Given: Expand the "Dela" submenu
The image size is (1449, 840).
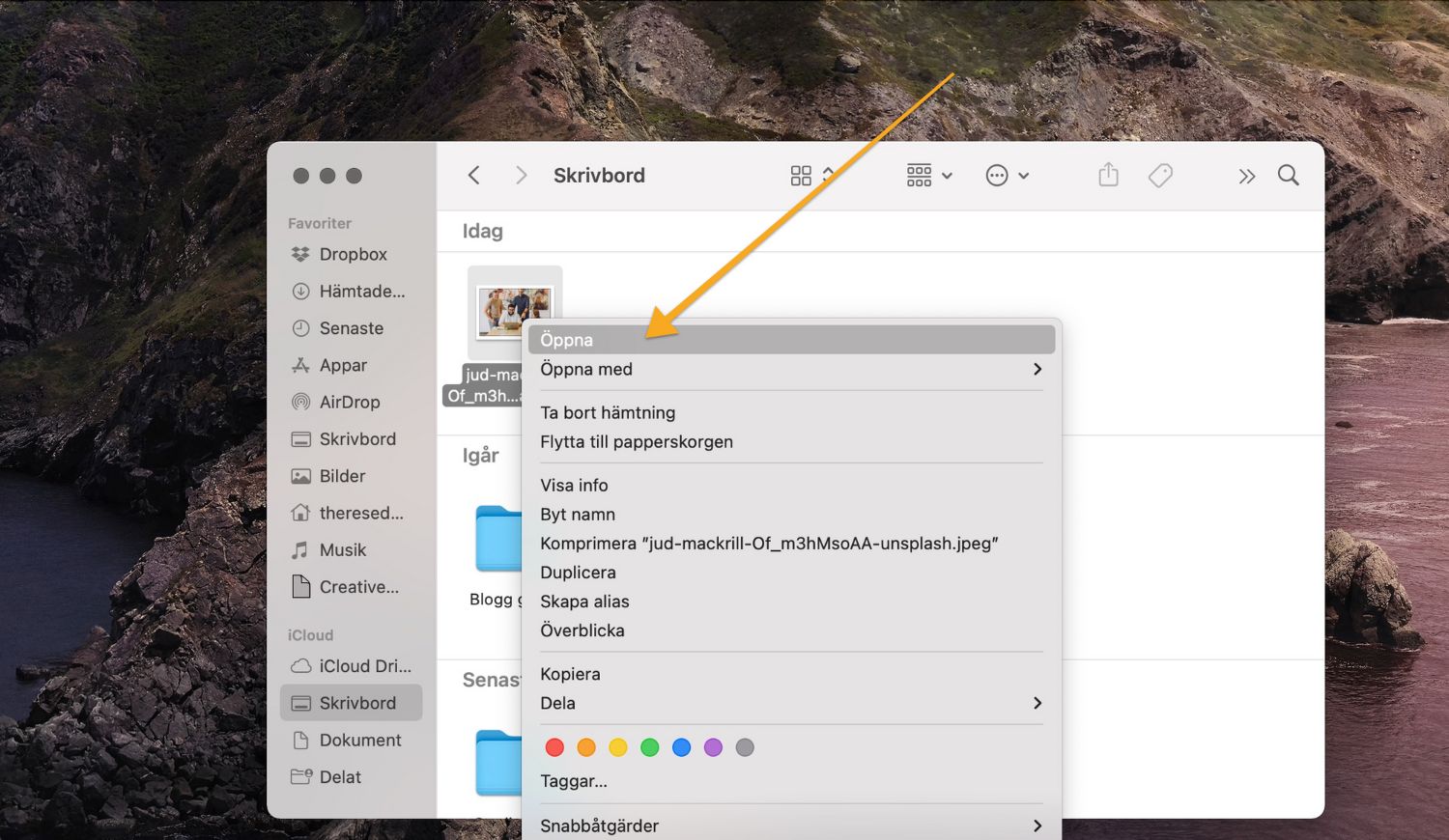Looking at the screenshot, I should pyautogui.click(x=790, y=703).
